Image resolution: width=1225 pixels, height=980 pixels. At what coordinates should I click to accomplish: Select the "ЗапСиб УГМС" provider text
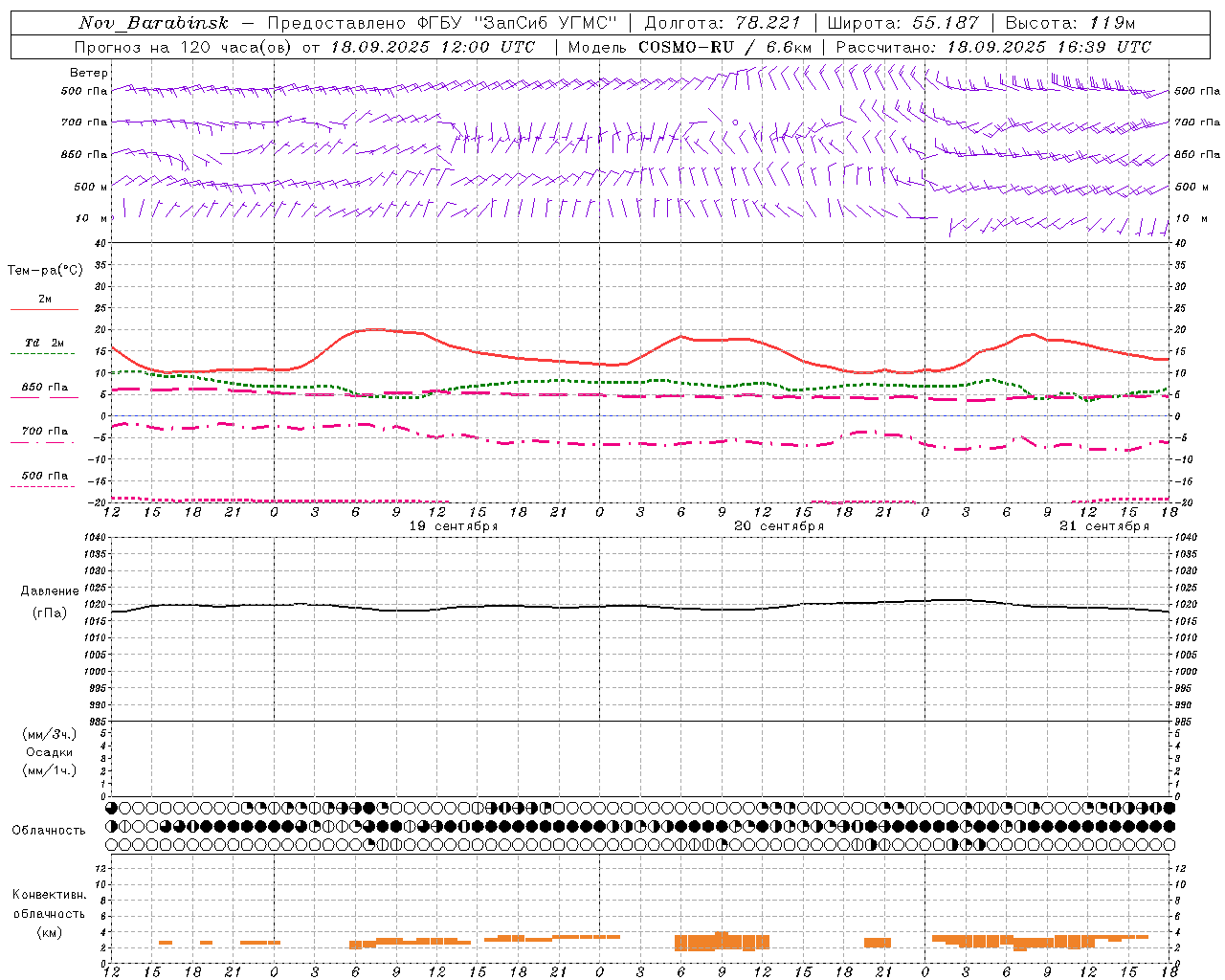point(546,23)
